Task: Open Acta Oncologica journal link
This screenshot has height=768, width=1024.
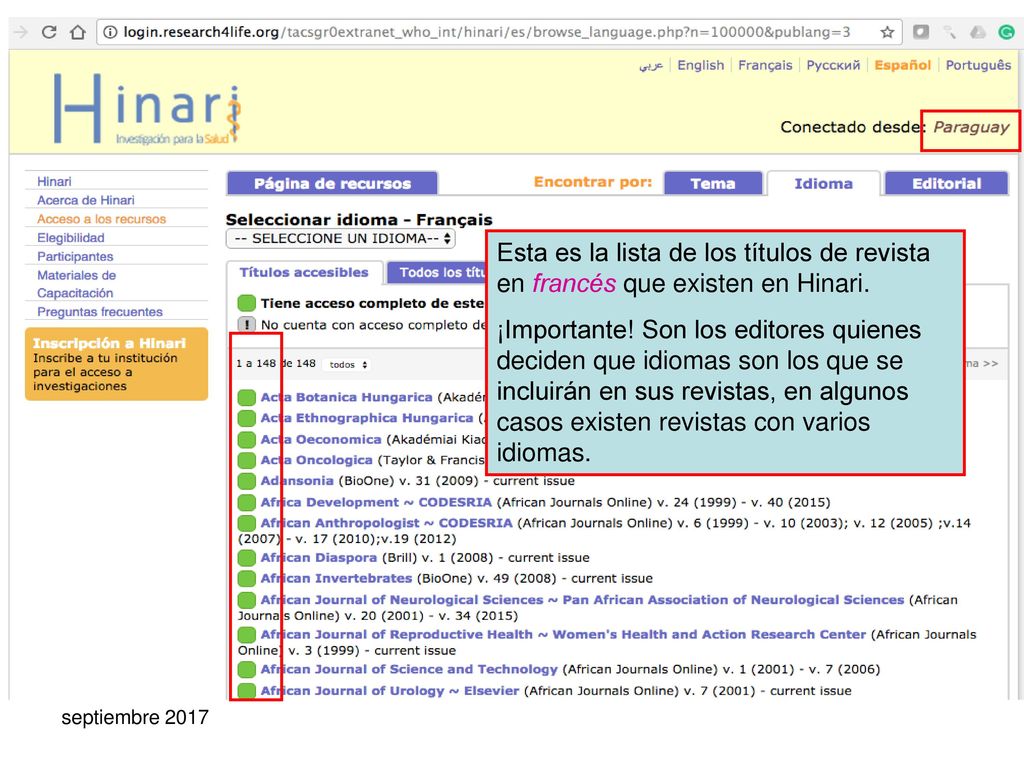Action: point(316,460)
